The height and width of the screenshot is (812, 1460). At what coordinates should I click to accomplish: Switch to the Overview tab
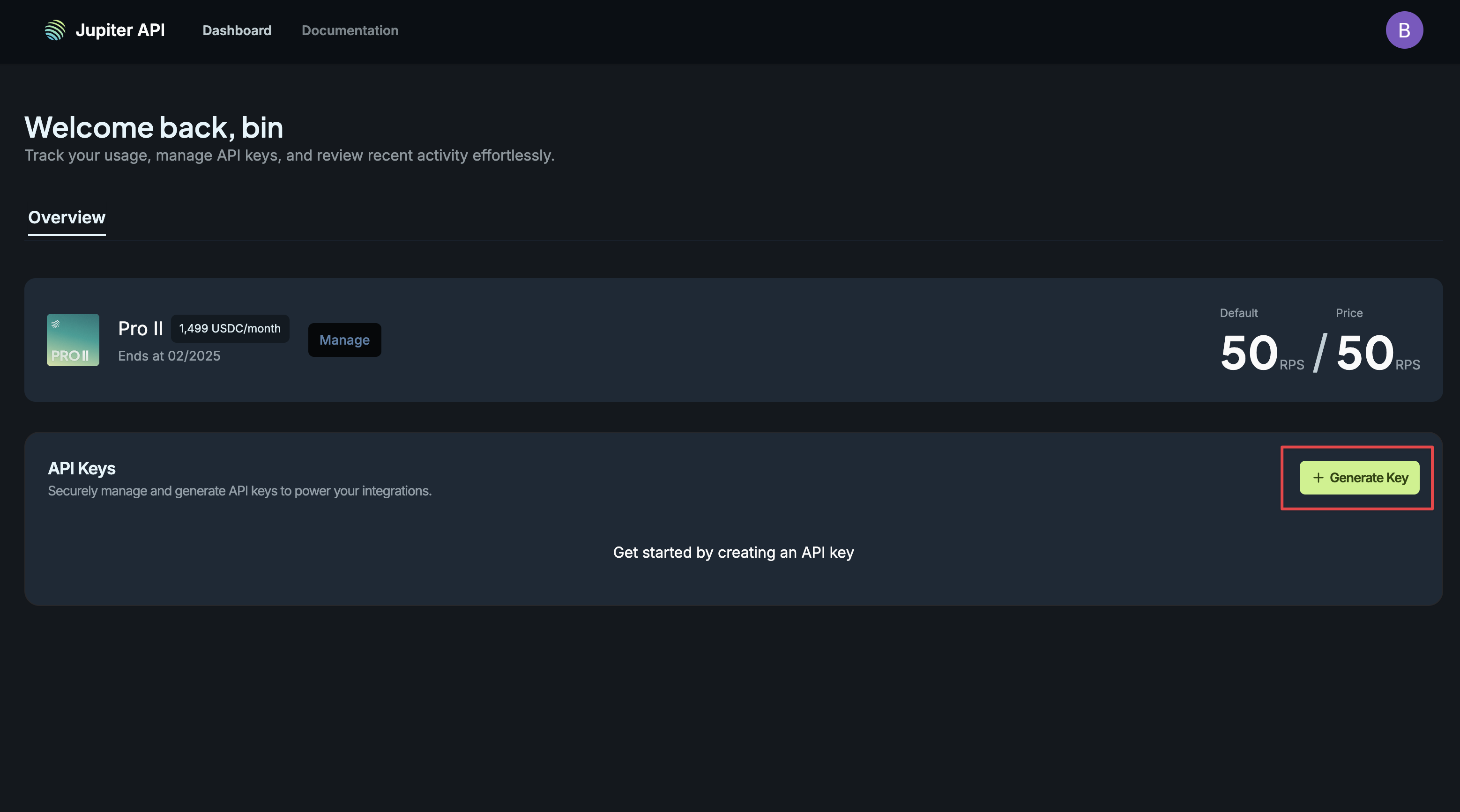(x=67, y=218)
